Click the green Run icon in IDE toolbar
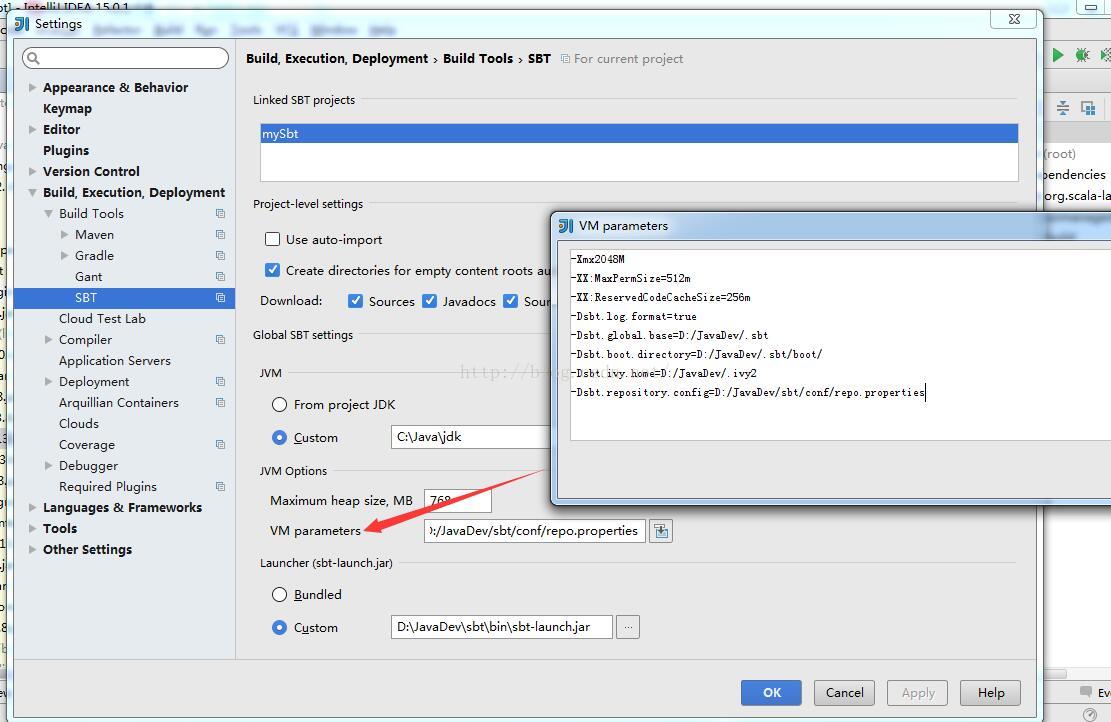The width and height of the screenshot is (1111, 722). click(x=1057, y=55)
